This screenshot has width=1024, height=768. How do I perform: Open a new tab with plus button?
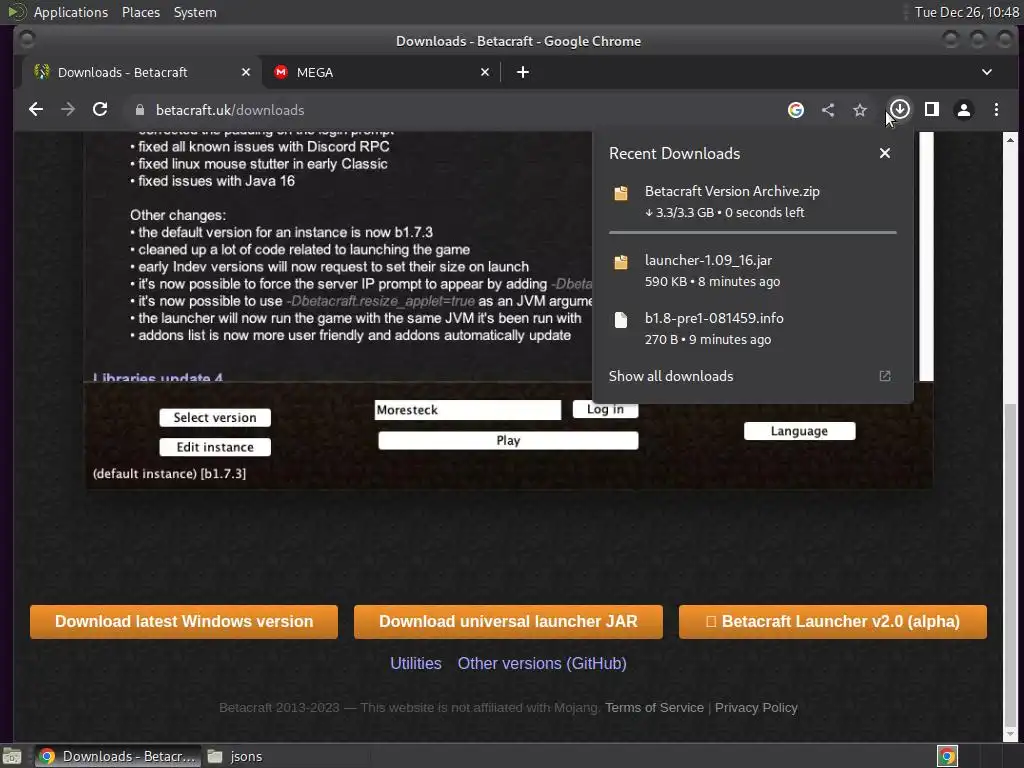pyautogui.click(x=523, y=72)
